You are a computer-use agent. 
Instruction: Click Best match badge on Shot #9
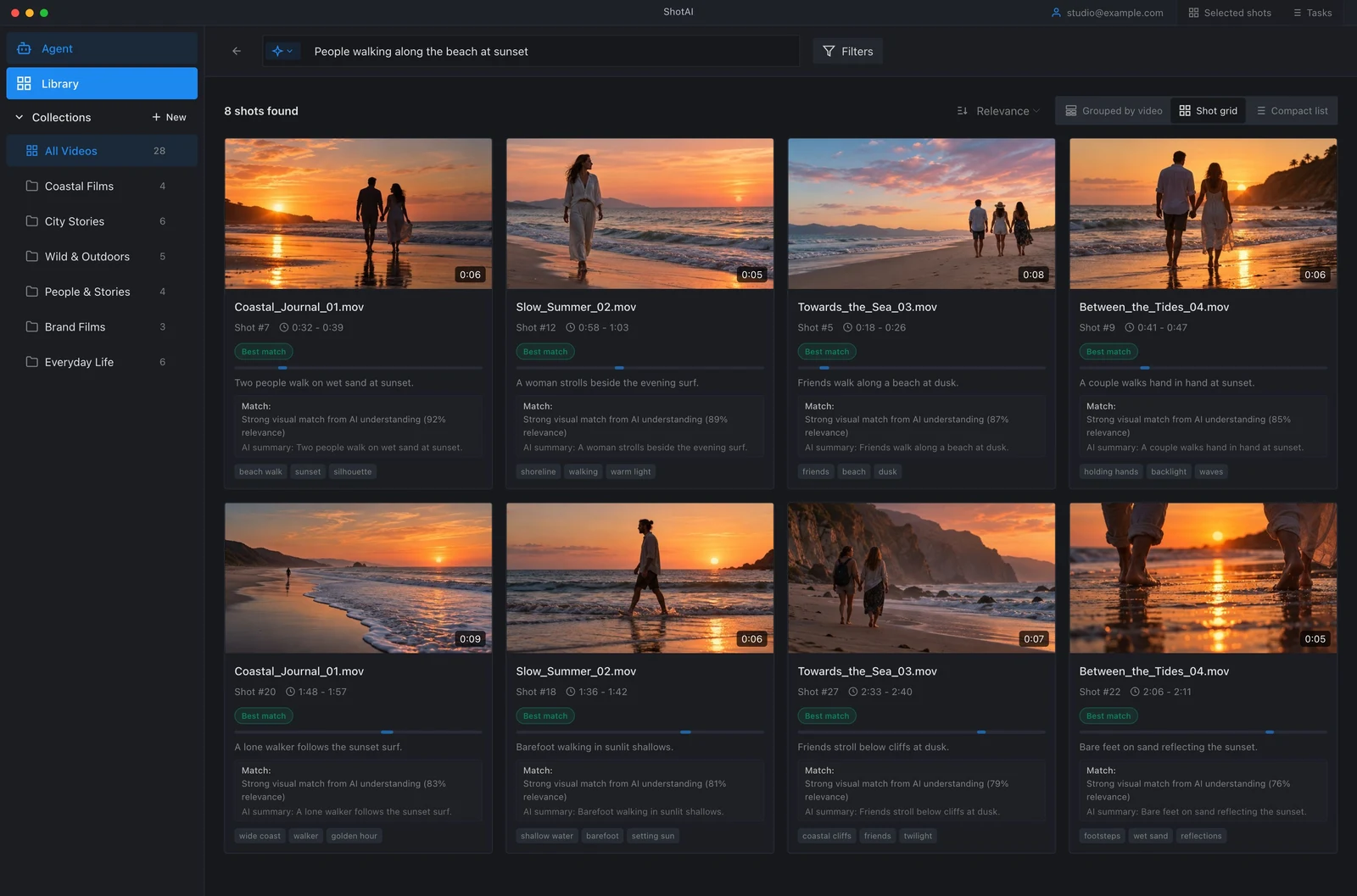point(1108,352)
